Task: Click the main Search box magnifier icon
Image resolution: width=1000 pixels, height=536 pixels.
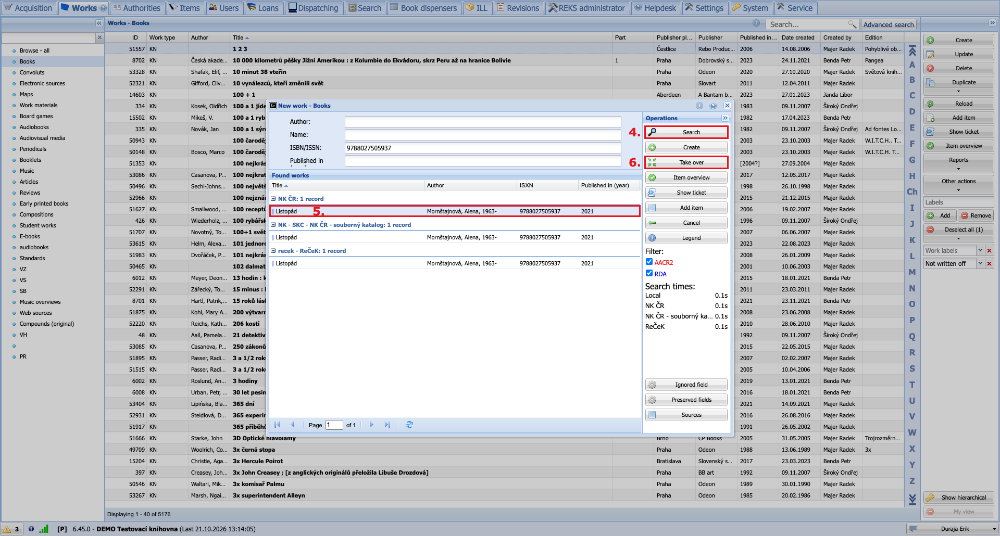Action: [852, 24]
